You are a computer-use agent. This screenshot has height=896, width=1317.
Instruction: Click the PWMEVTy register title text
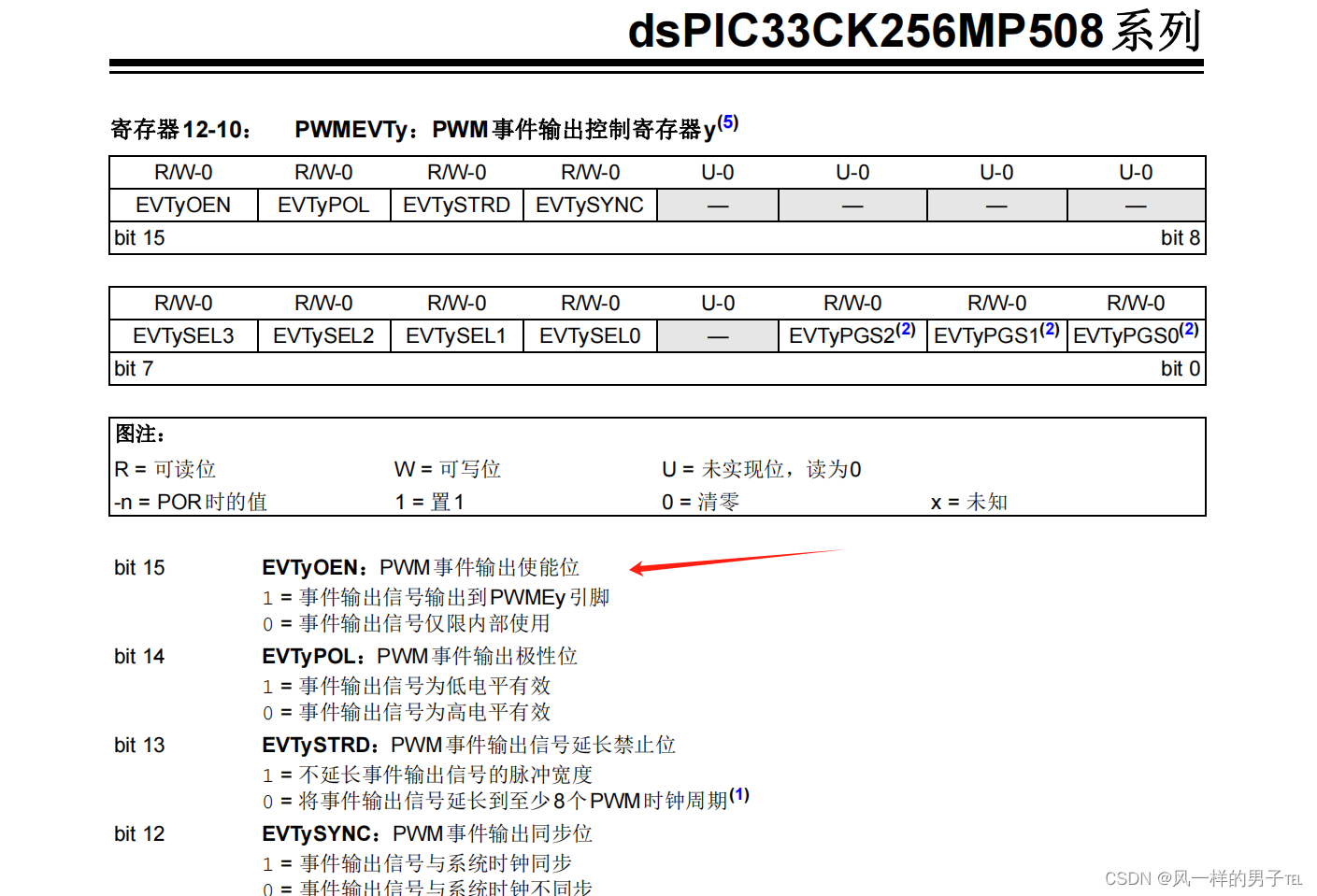click(506, 129)
